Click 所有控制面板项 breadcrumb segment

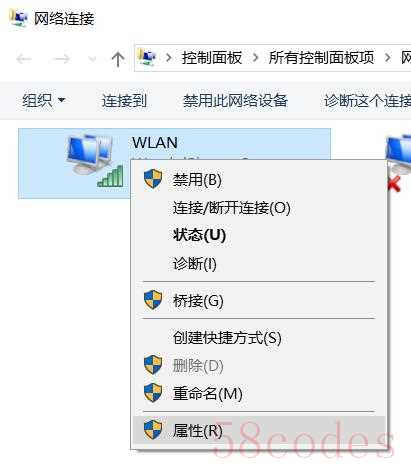click(321, 58)
